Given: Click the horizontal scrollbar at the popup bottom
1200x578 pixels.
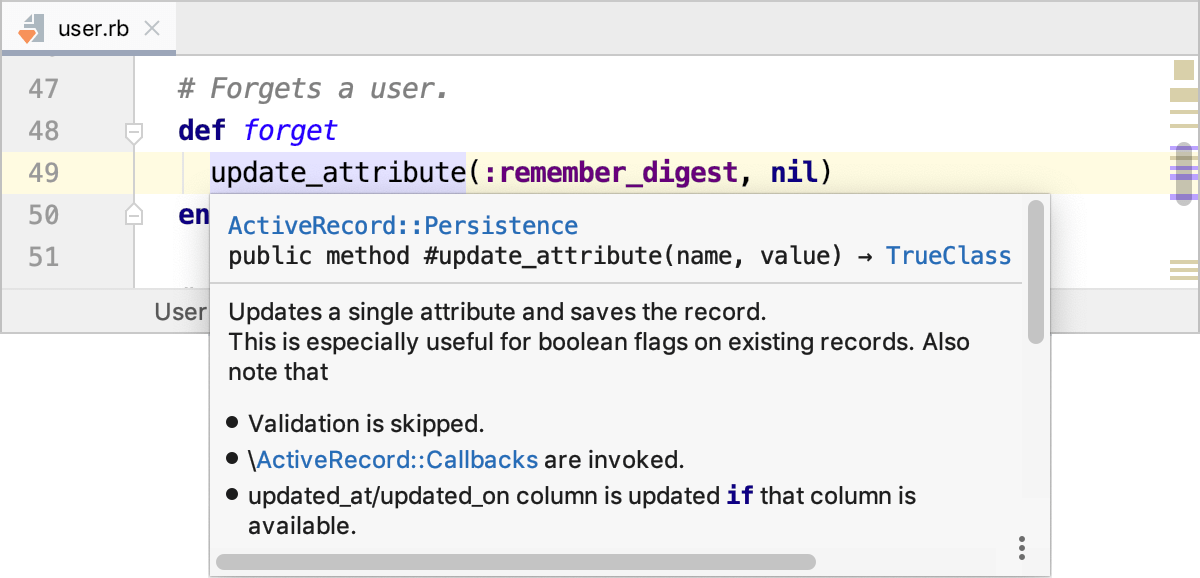Looking at the screenshot, I should pyautogui.click(x=515, y=560).
